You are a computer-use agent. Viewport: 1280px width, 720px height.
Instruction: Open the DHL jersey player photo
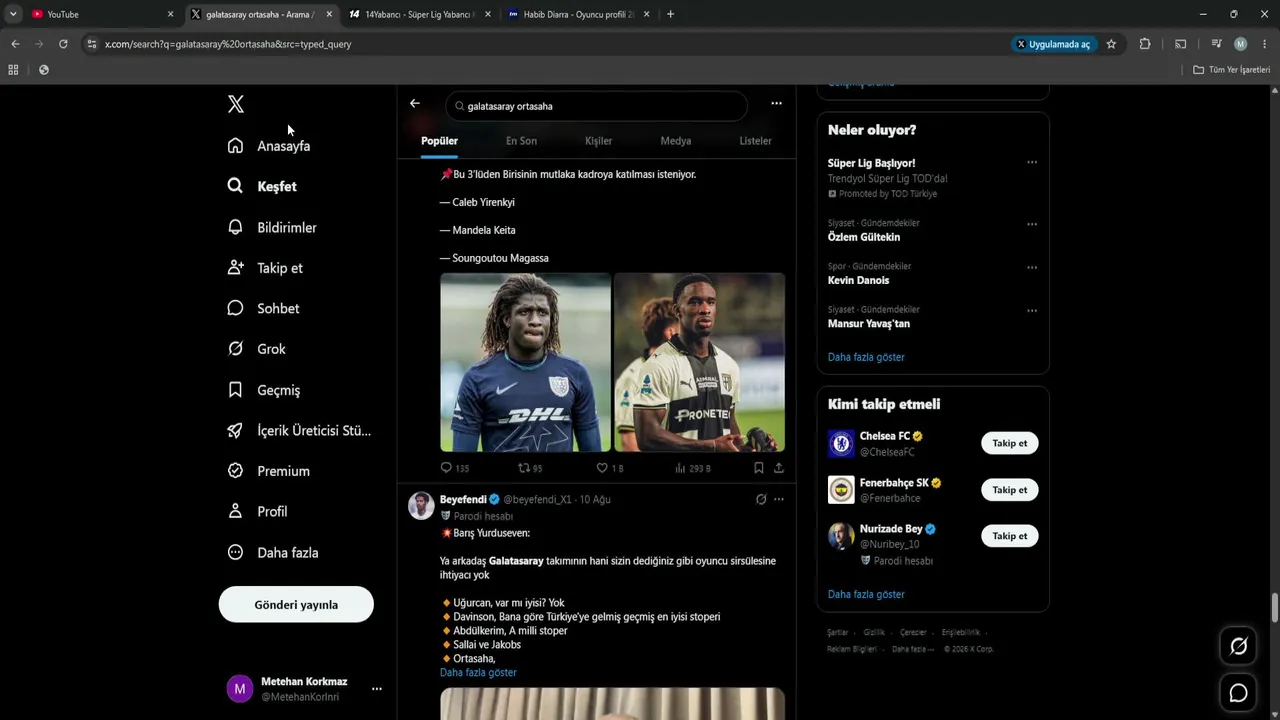pos(525,362)
